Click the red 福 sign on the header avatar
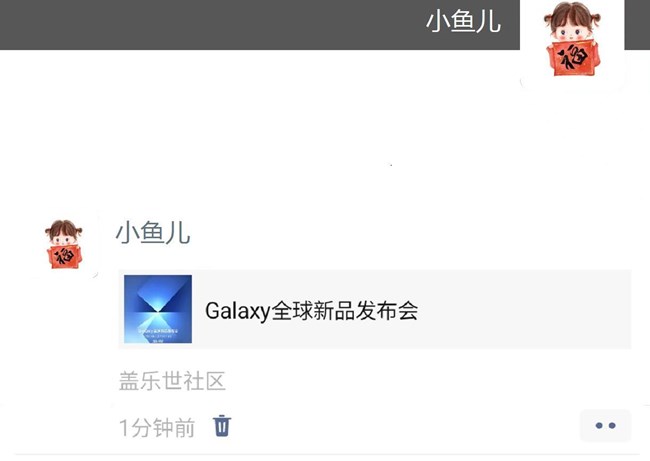The height and width of the screenshot is (461, 650). coord(574,57)
